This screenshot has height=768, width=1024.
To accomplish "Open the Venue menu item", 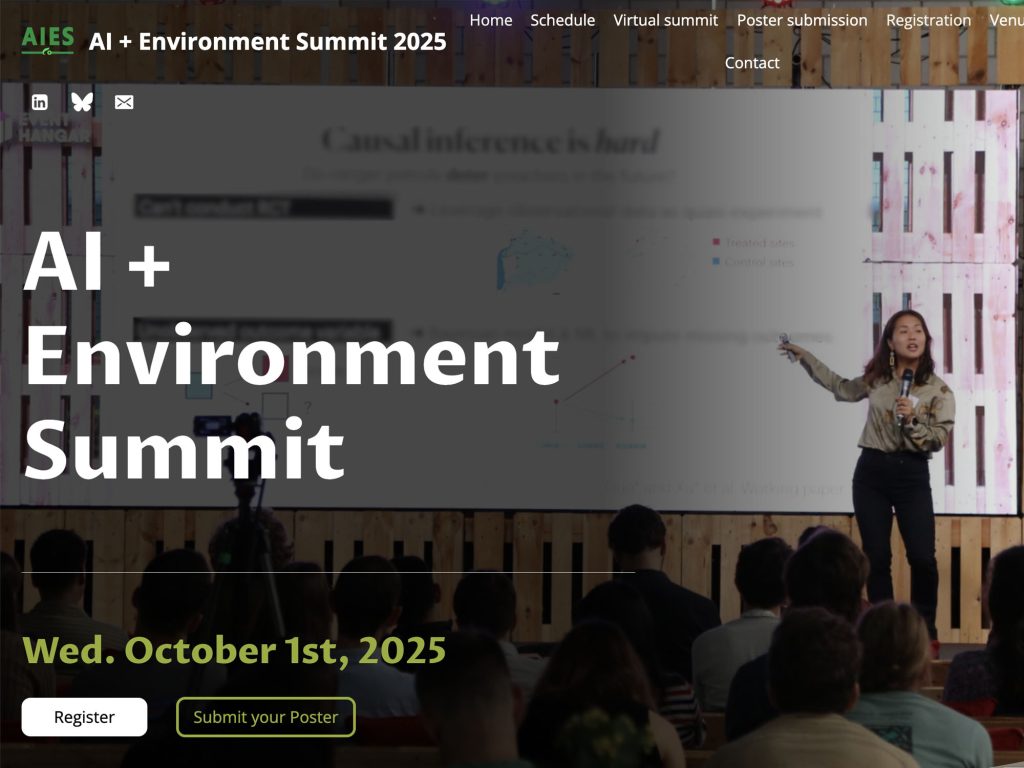I will point(1007,20).
